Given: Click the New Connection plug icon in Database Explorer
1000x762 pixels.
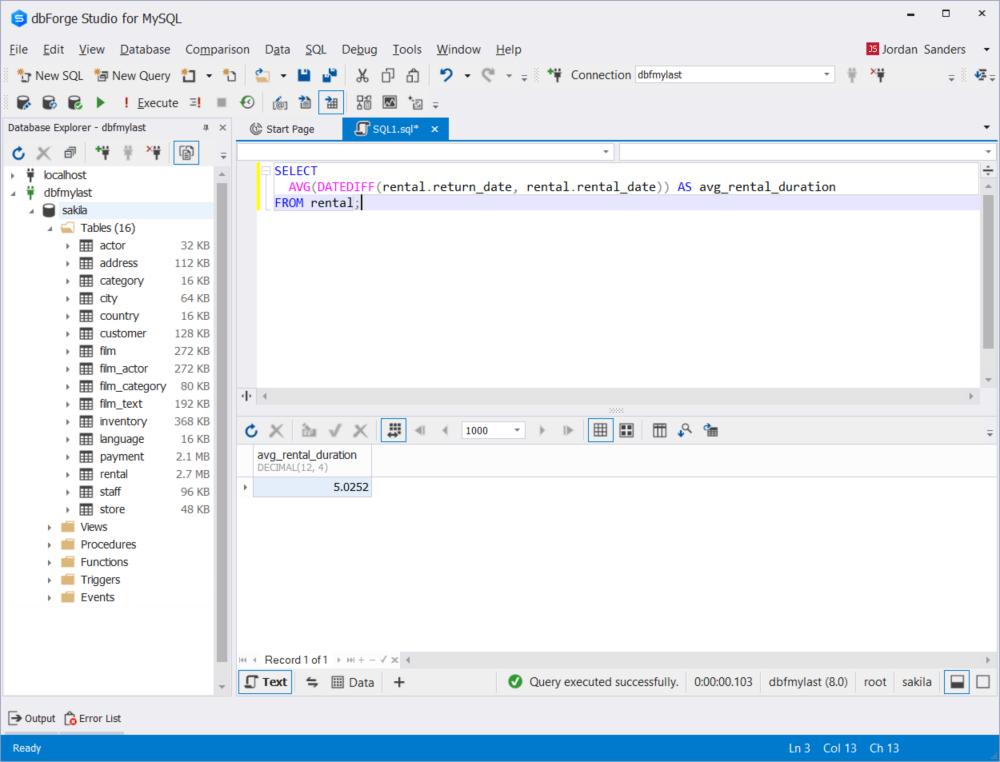Looking at the screenshot, I should (x=102, y=153).
